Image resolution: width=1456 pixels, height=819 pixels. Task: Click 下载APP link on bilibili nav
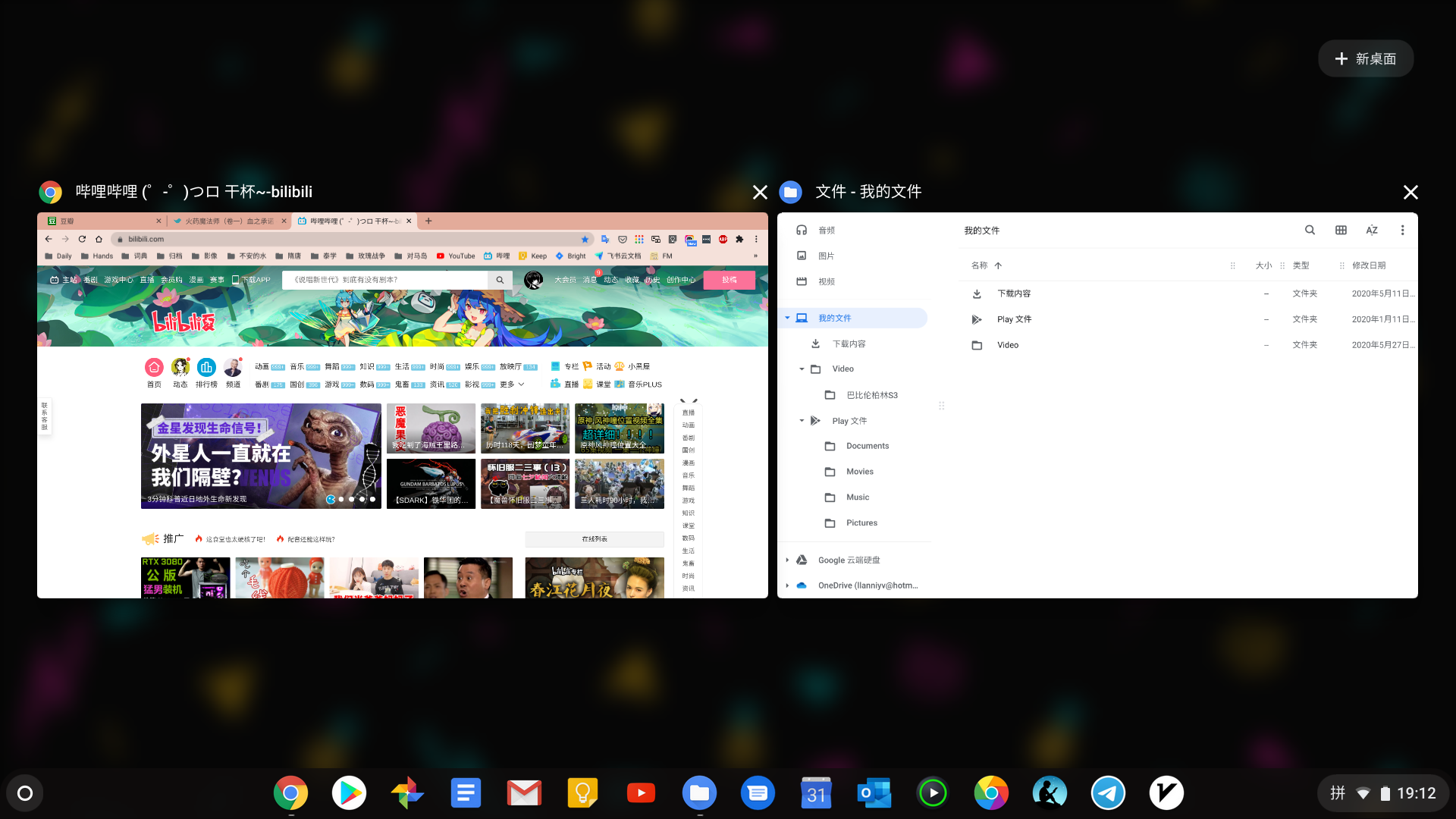[x=251, y=280]
